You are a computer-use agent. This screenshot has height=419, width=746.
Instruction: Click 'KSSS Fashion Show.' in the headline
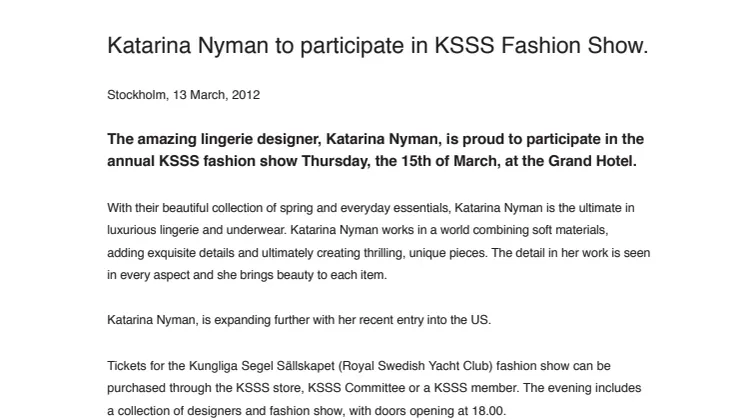(541, 46)
